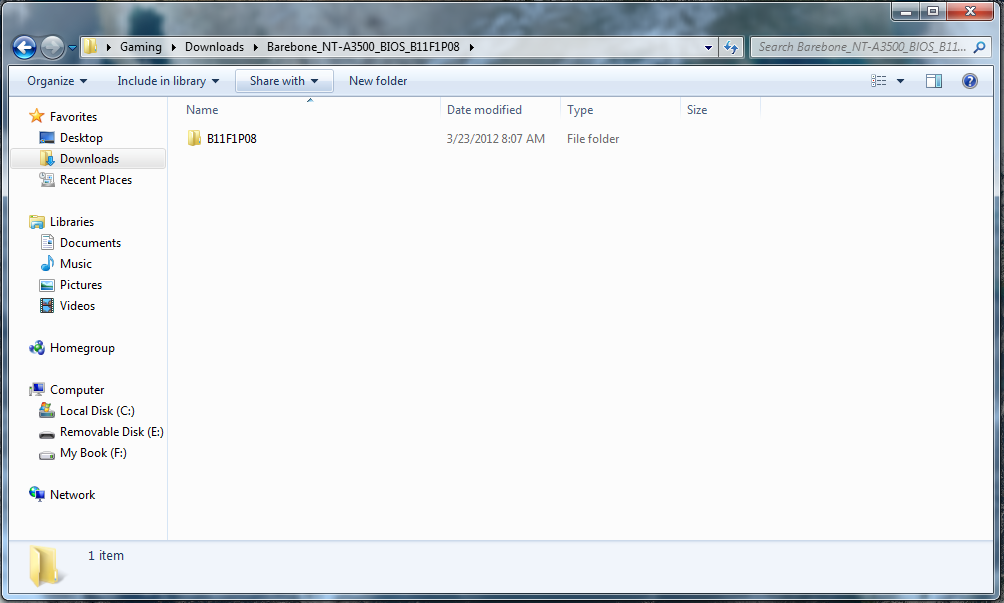1004x603 pixels.
Task: Select Network in the navigation pane
Action: [72, 495]
